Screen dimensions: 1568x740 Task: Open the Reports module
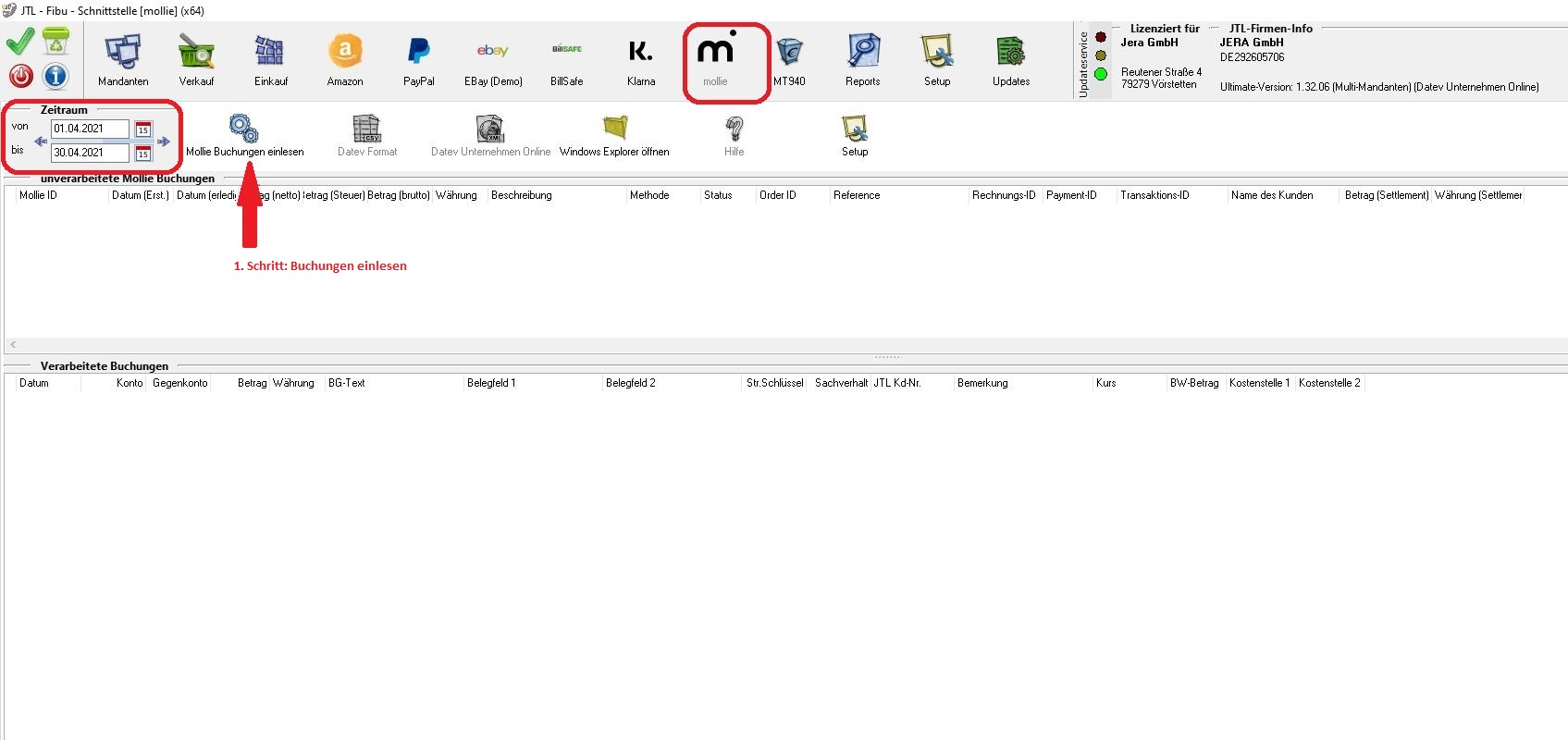(862, 53)
